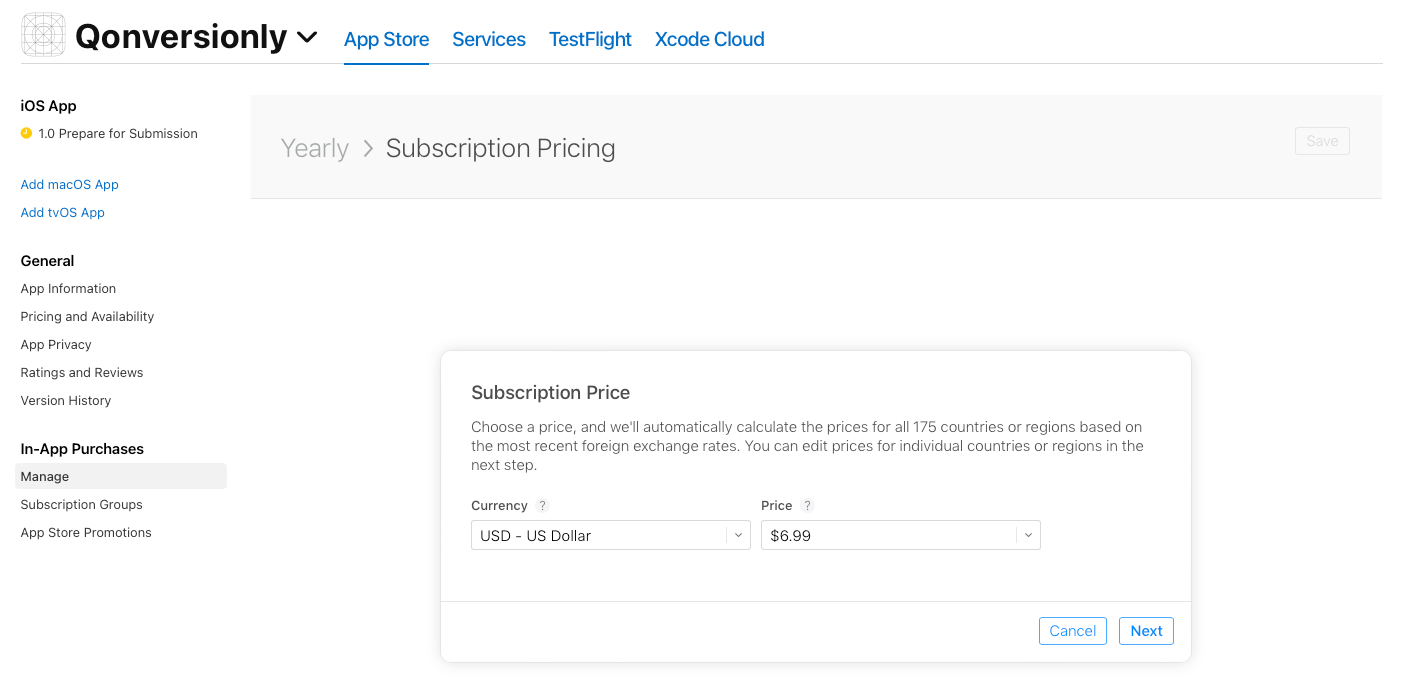Go back to Yearly breadcrumb
The image size is (1401, 680).
[x=315, y=148]
